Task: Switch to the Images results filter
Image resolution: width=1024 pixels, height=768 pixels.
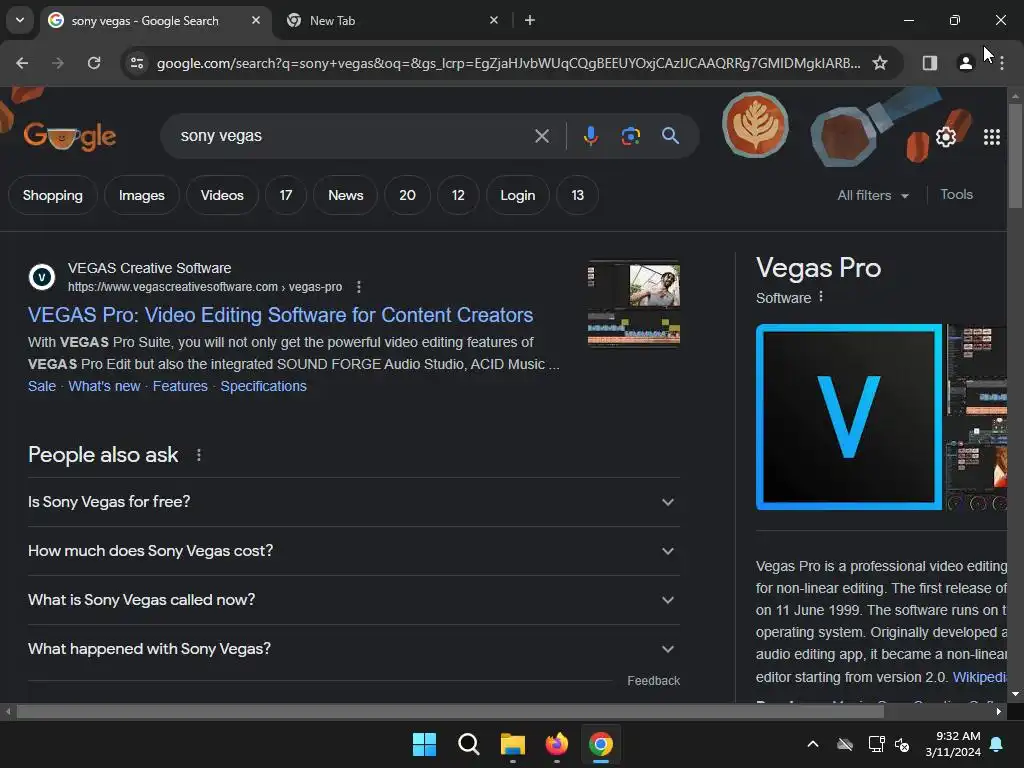Action: click(142, 195)
